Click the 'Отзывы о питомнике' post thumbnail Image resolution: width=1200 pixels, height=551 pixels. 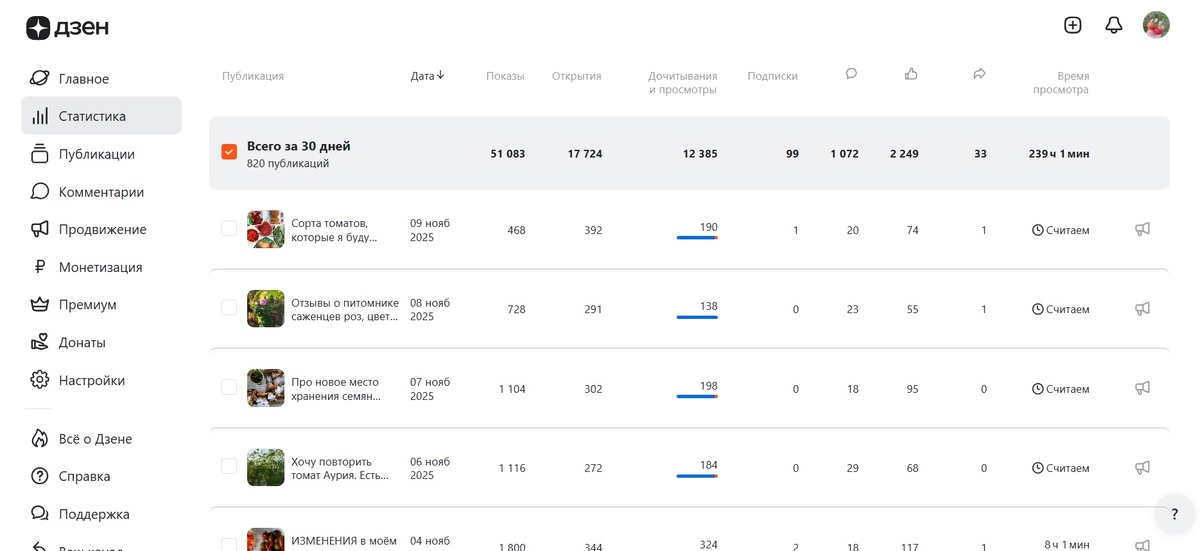tap(266, 309)
